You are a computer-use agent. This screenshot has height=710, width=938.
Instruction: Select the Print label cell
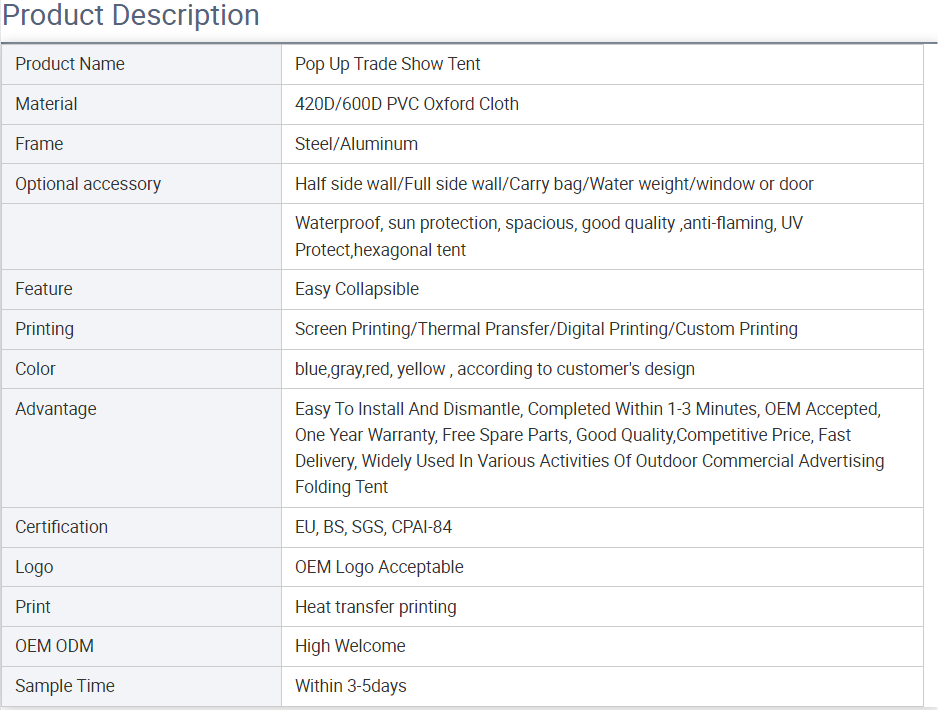click(141, 607)
